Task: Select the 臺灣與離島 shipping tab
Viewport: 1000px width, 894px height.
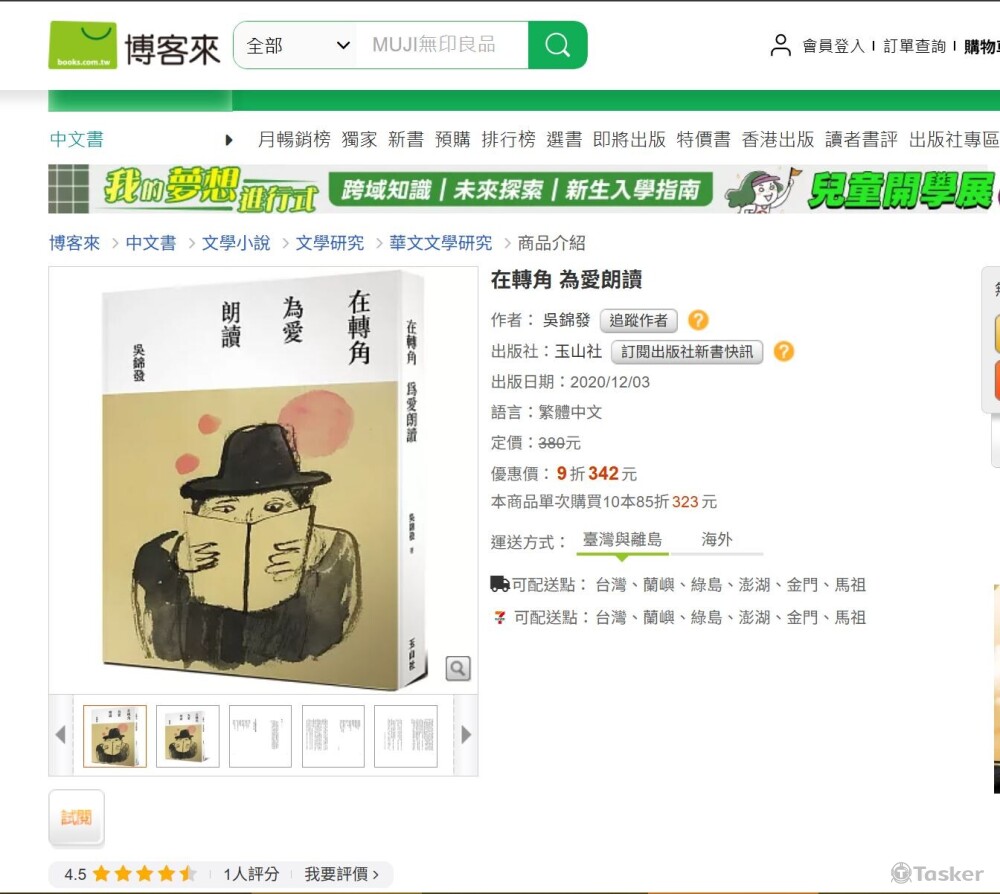Action: pos(622,539)
